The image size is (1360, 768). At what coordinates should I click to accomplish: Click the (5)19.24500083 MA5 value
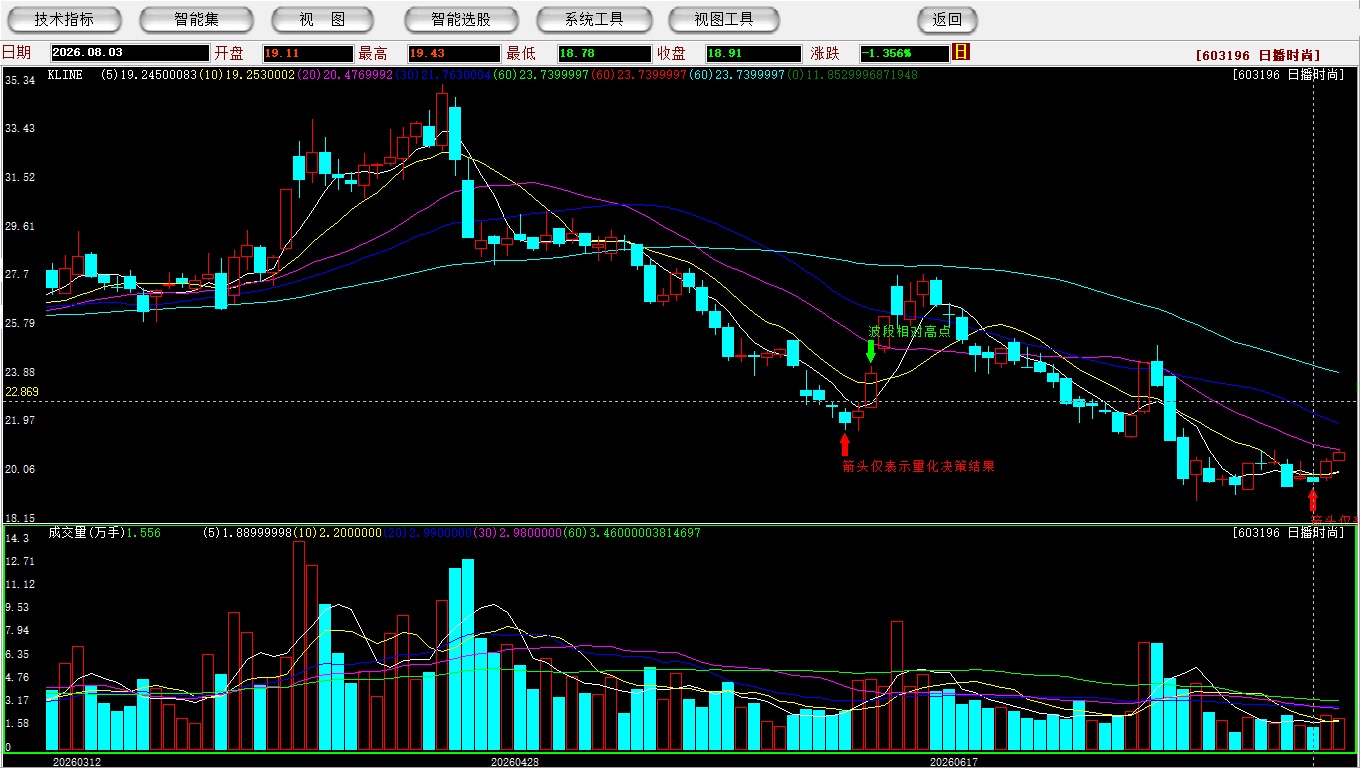pyautogui.click(x=149, y=74)
